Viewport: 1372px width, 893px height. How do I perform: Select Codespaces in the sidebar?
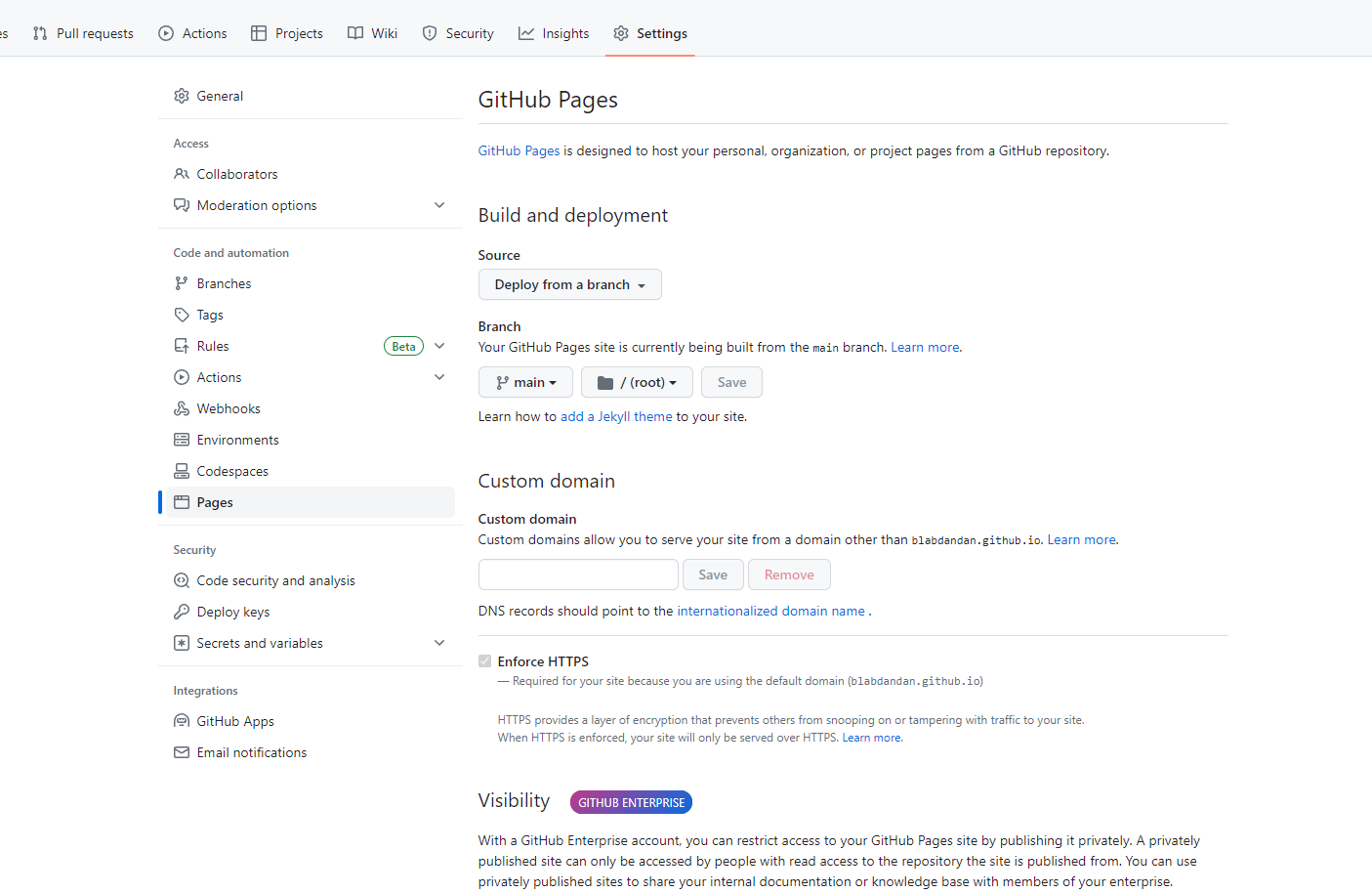(x=311, y=471)
